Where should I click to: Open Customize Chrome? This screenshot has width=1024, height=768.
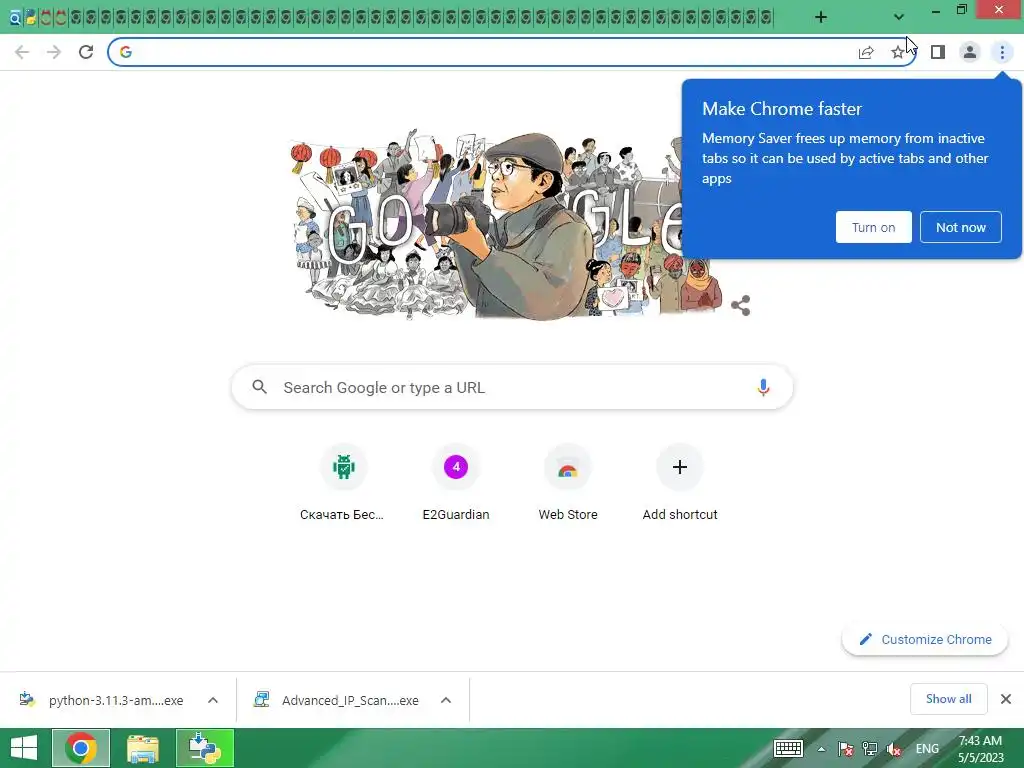[925, 639]
